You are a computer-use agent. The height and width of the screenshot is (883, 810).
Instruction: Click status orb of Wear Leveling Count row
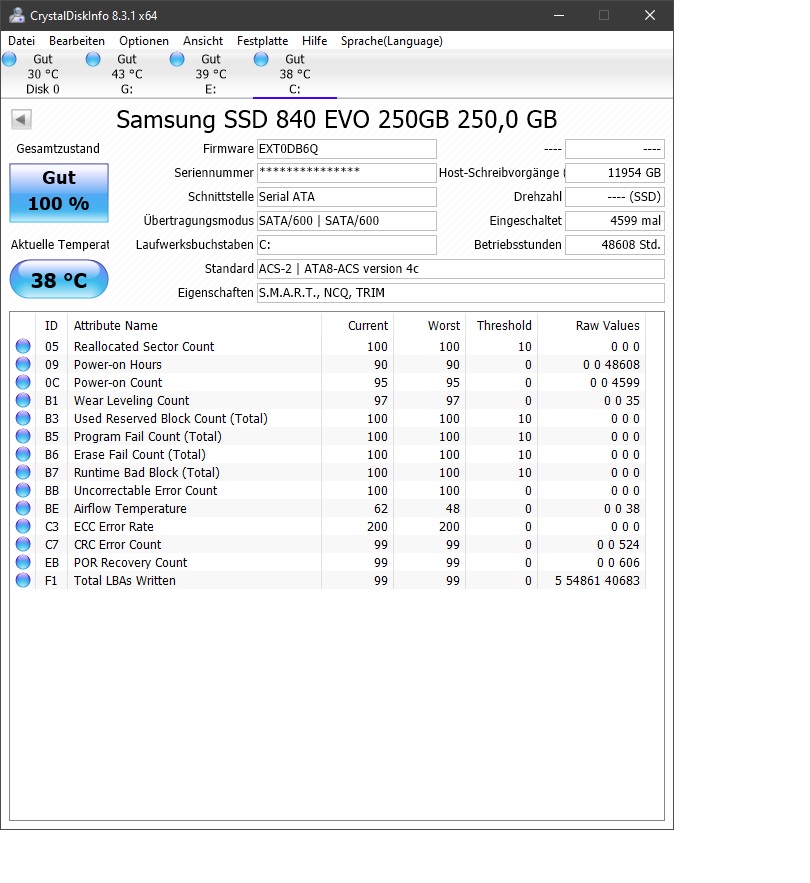point(23,400)
